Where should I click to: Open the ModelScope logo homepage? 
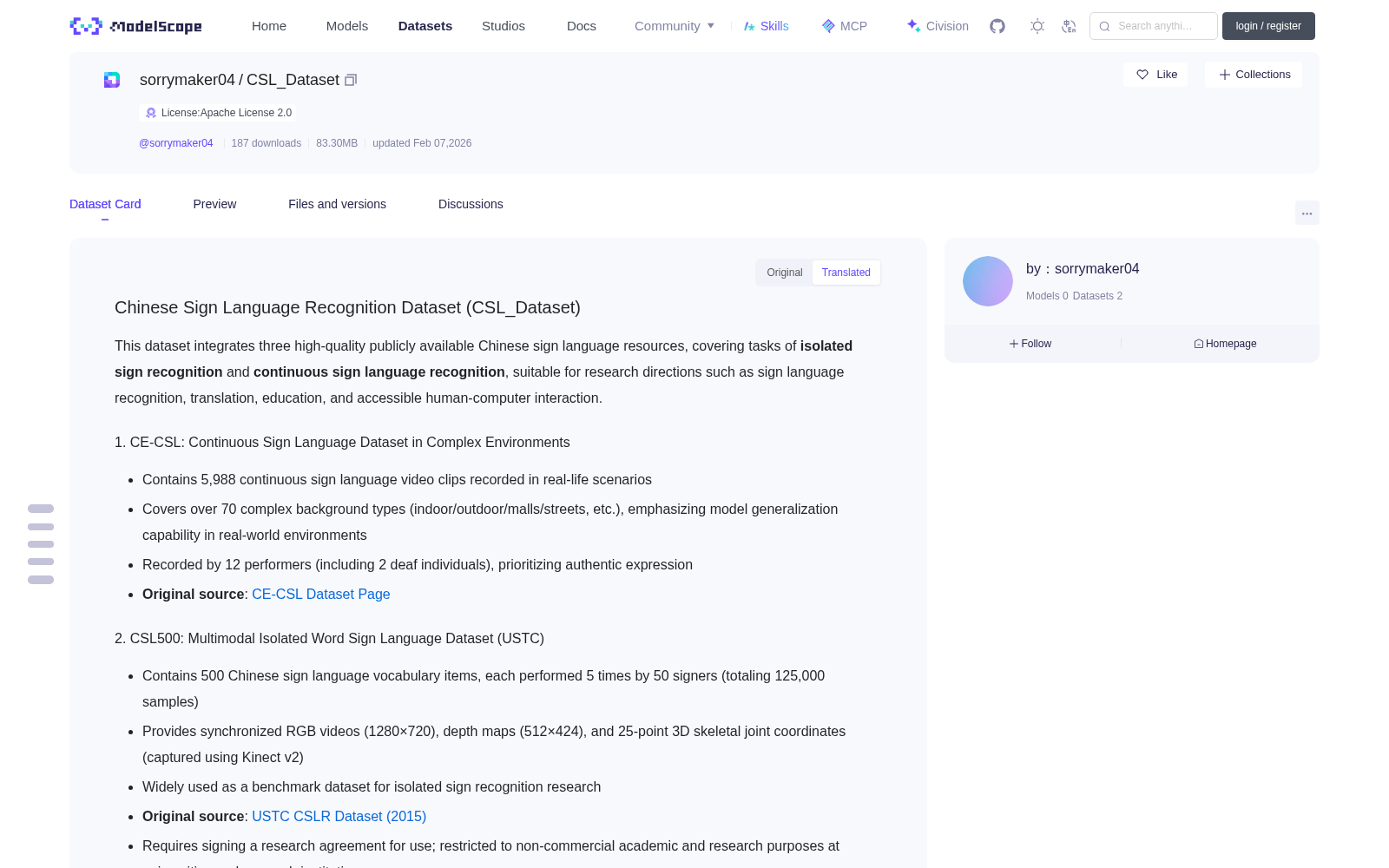pos(135,26)
